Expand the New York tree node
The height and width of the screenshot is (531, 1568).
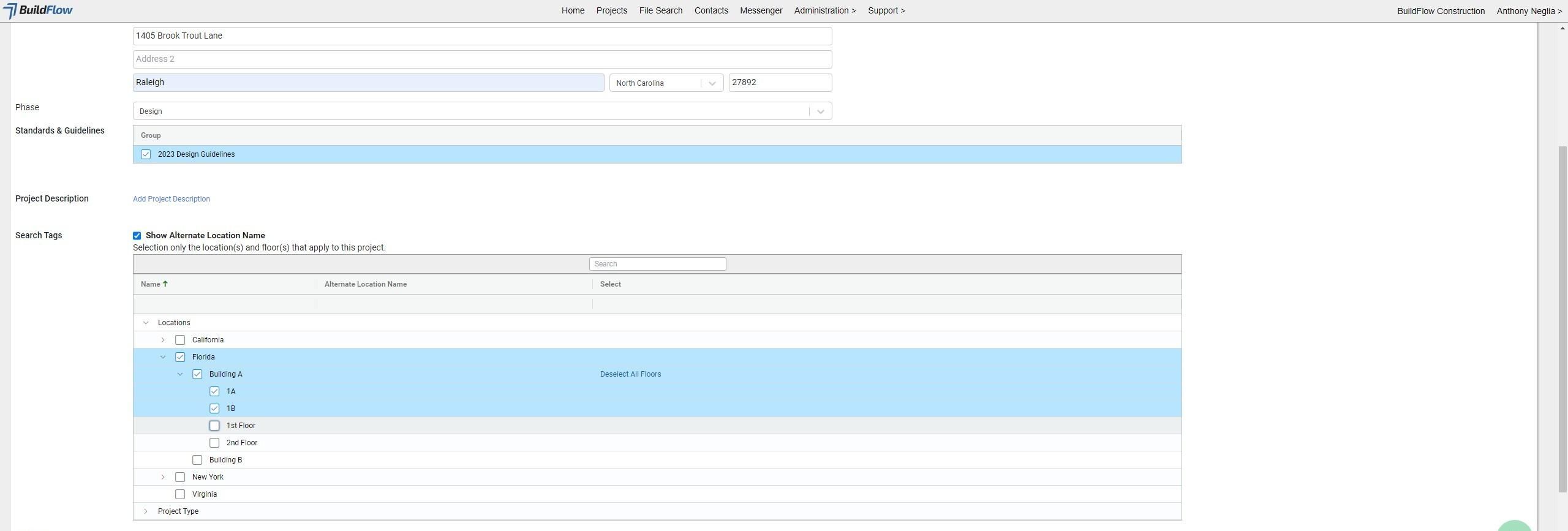click(163, 477)
